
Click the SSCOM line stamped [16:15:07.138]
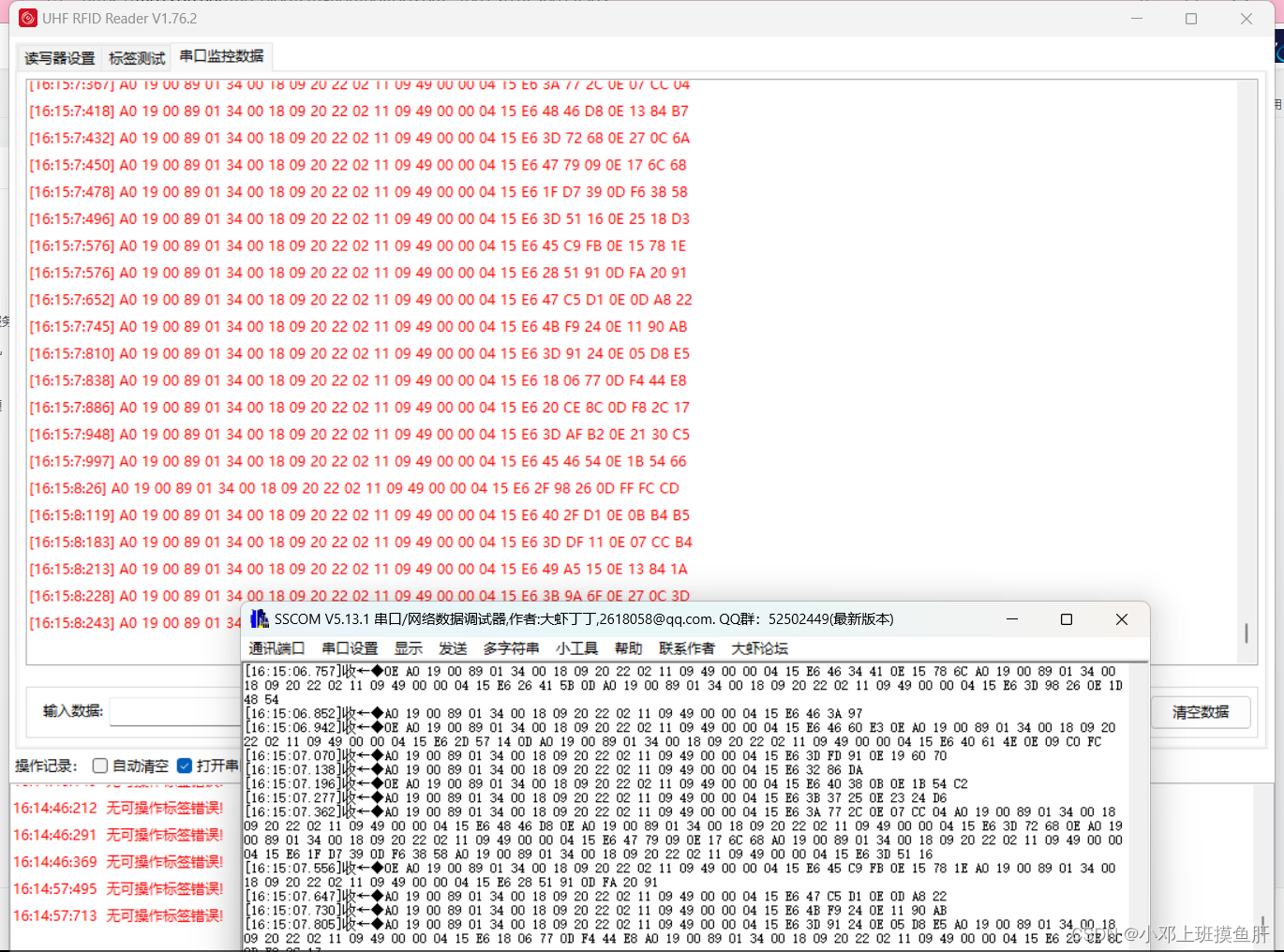click(x=554, y=769)
